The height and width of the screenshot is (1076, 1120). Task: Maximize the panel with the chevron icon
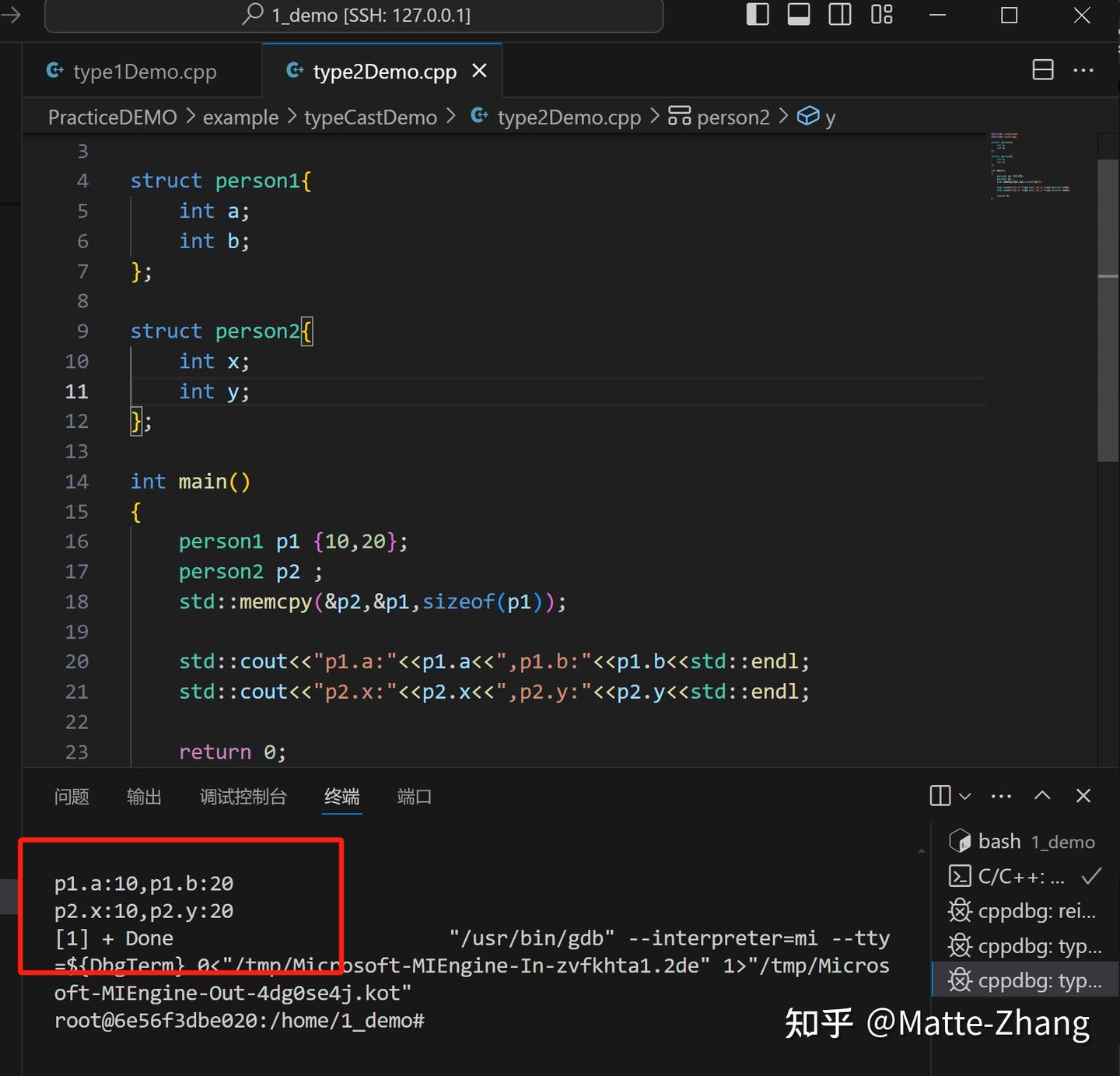1042,795
